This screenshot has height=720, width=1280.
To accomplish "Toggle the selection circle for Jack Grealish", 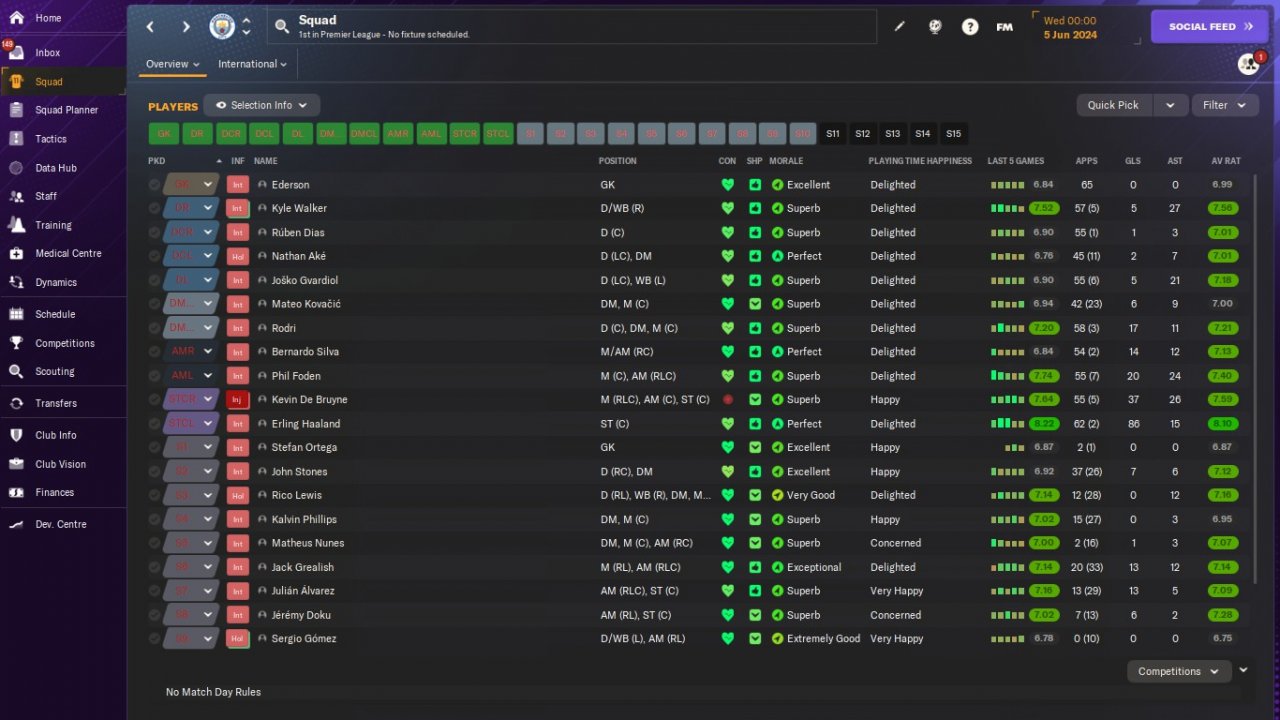I will tap(154, 567).
